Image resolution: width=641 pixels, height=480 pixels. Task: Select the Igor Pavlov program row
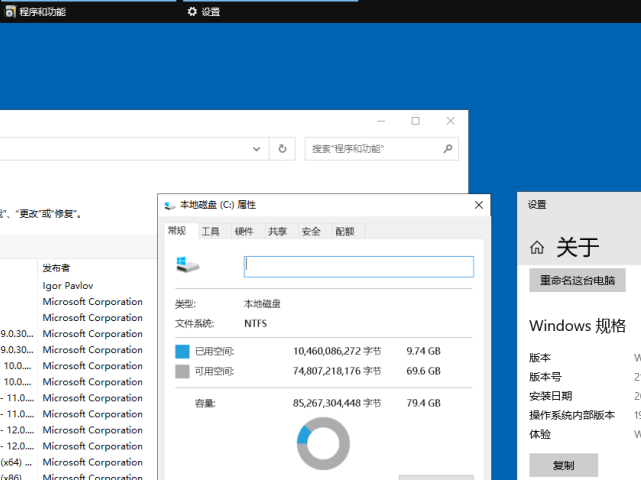coord(68,285)
